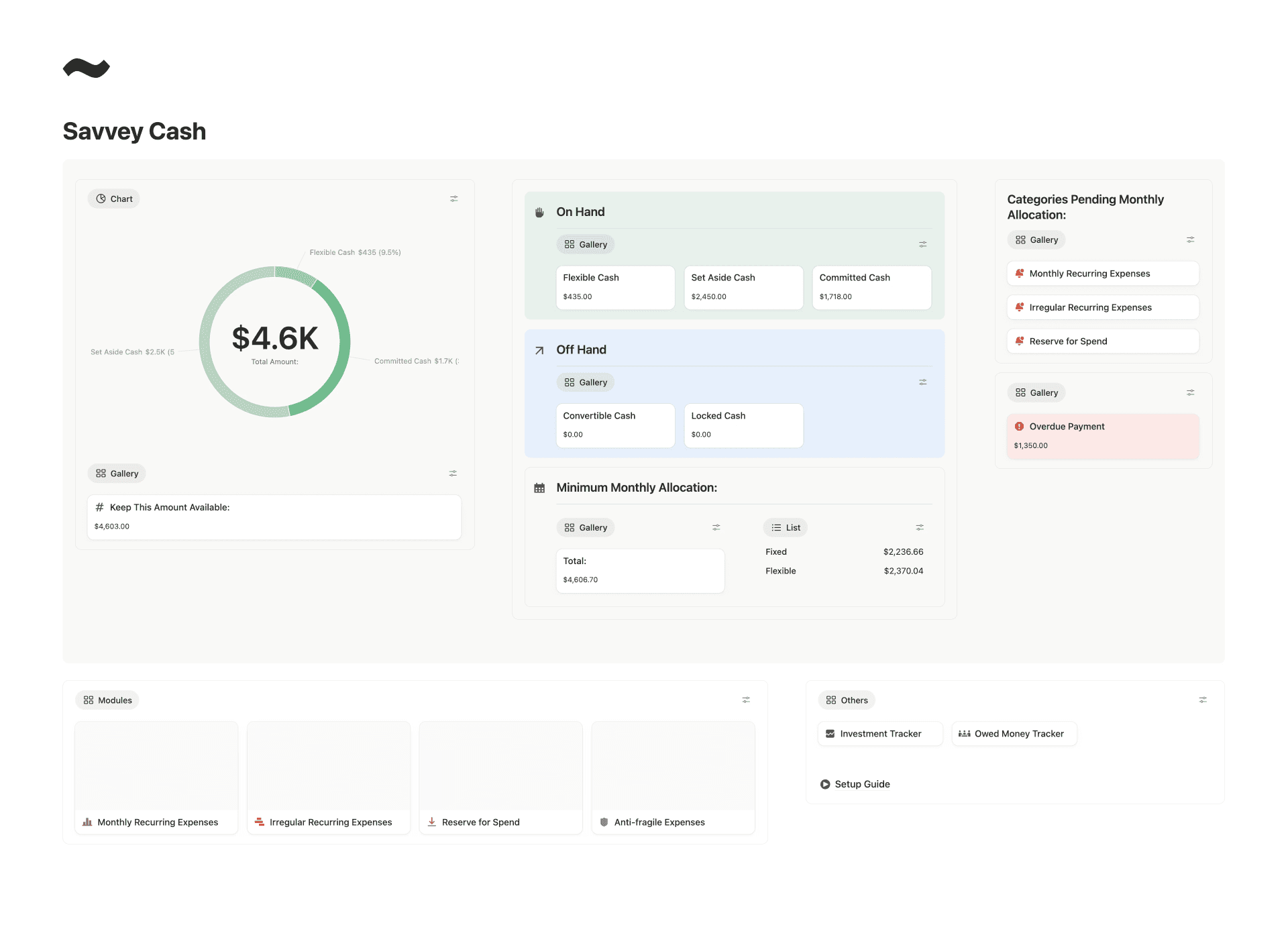The height and width of the screenshot is (925, 1288).
Task: Click the arrow icon next to Off Hand
Action: pyautogui.click(x=539, y=350)
